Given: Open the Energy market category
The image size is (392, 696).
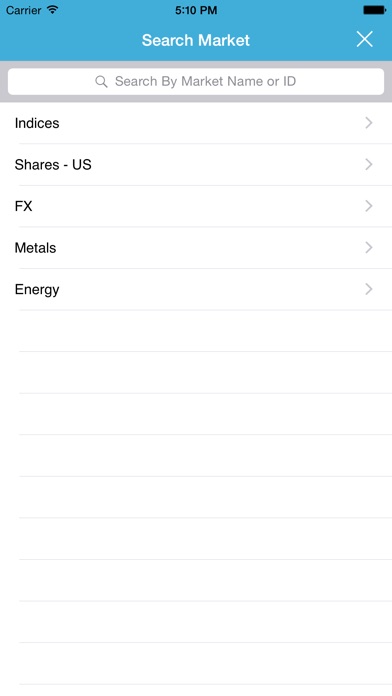Looking at the screenshot, I should (x=196, y=289).
